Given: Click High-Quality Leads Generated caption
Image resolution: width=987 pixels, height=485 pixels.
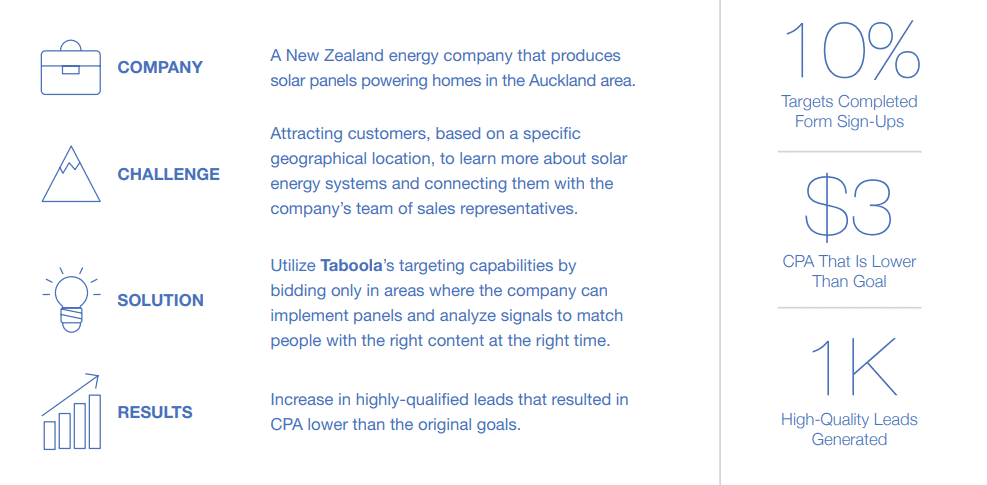Looking at the screenshot, I should pyautogui.click(x=849, y=429).
